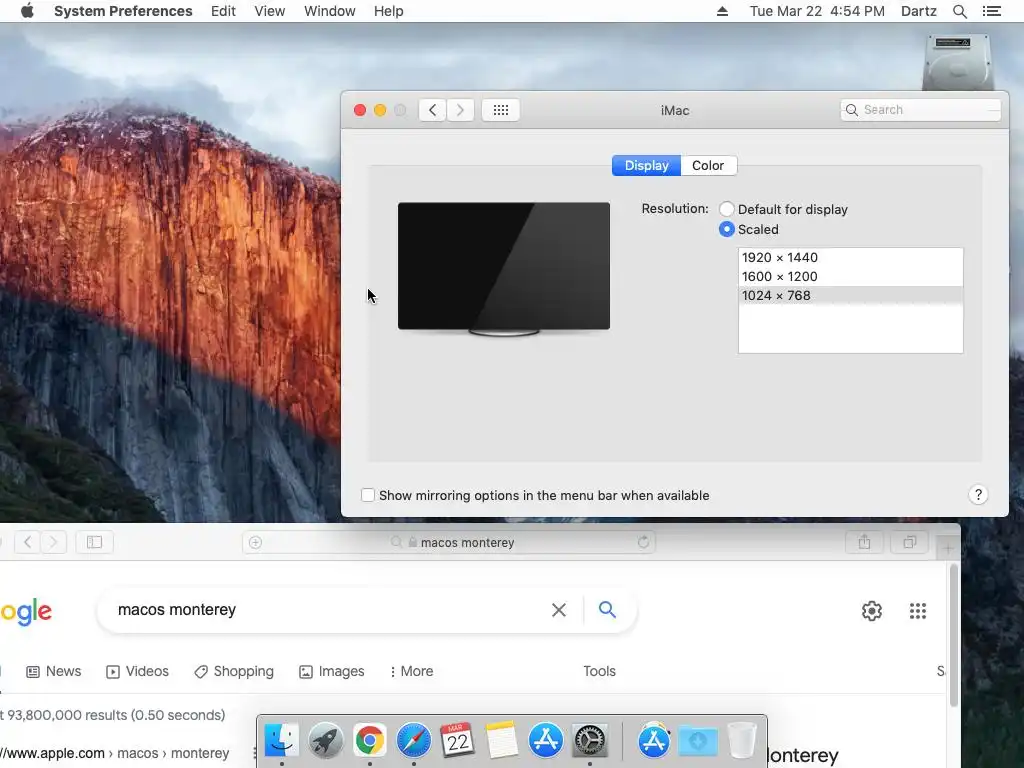Go forward in System Preferences
Viewport: 1024px width, 768px height.
(460, 110)
